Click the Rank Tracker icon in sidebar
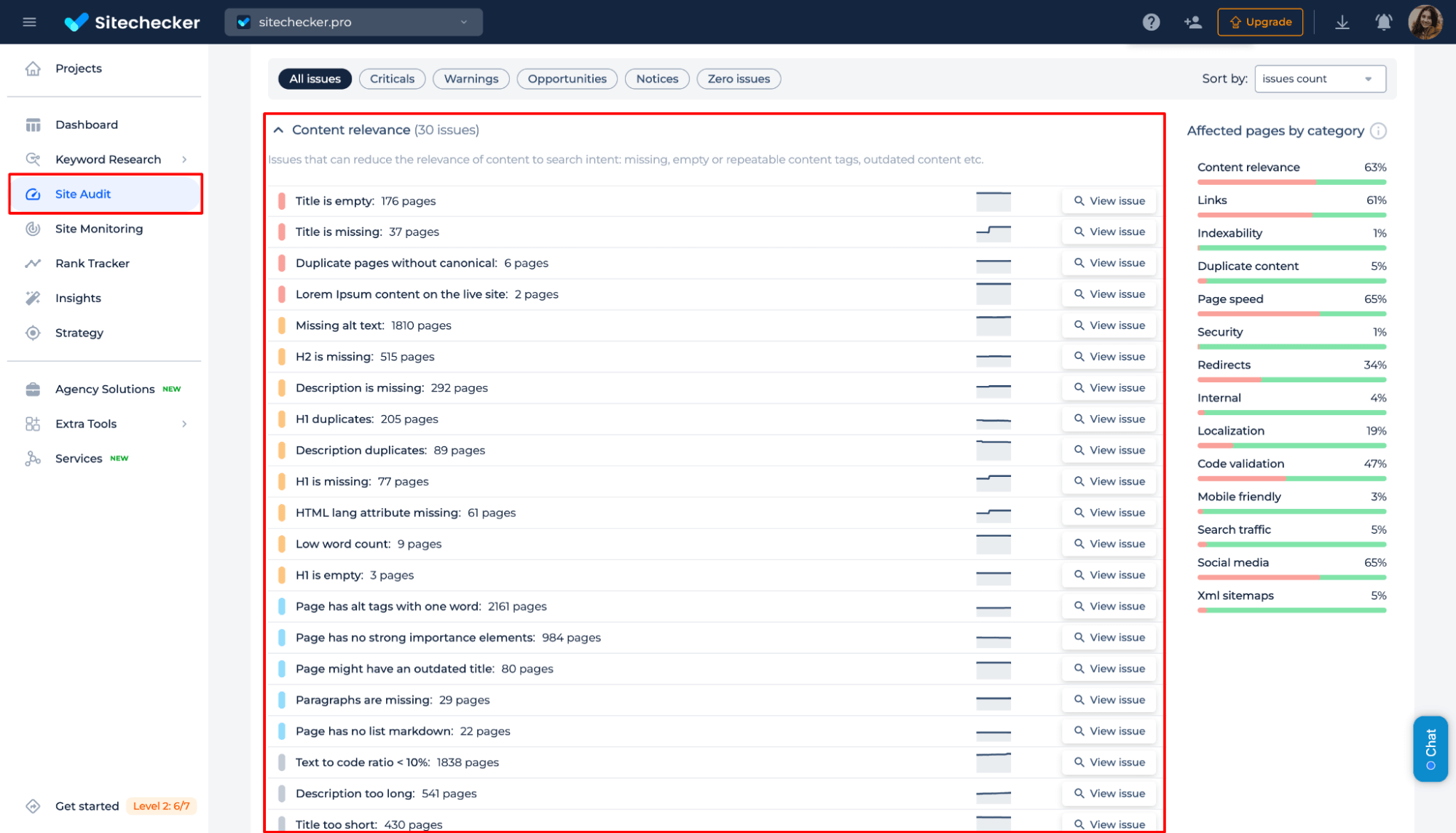The image size is (1456, 833). [x=33, y=263]
